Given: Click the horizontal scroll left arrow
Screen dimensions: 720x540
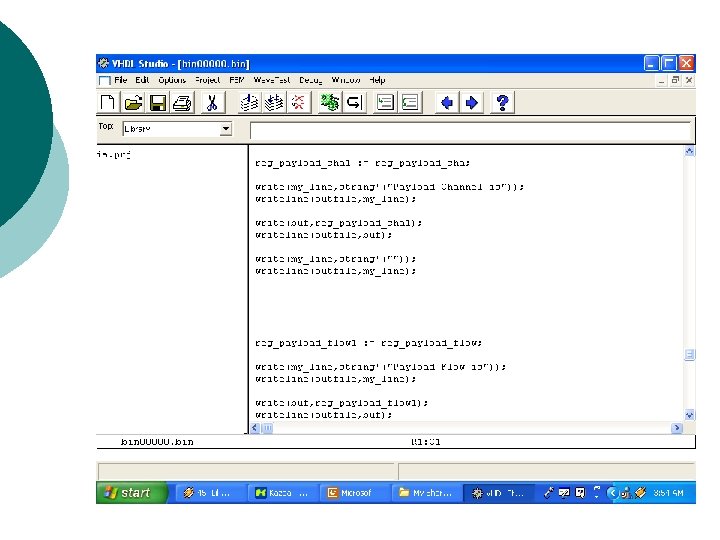Looking at the screenshot, I should click(255, 428).
